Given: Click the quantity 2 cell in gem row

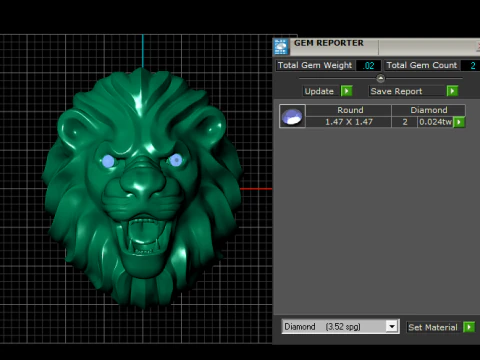Looking at the screenshot, I should click(x=405, y=122).
